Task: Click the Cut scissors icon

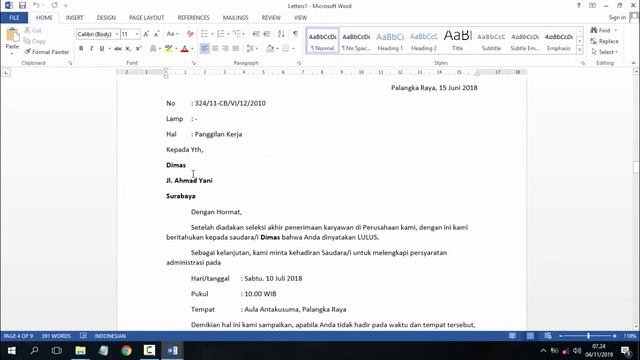Action: [x=27, y=30]
